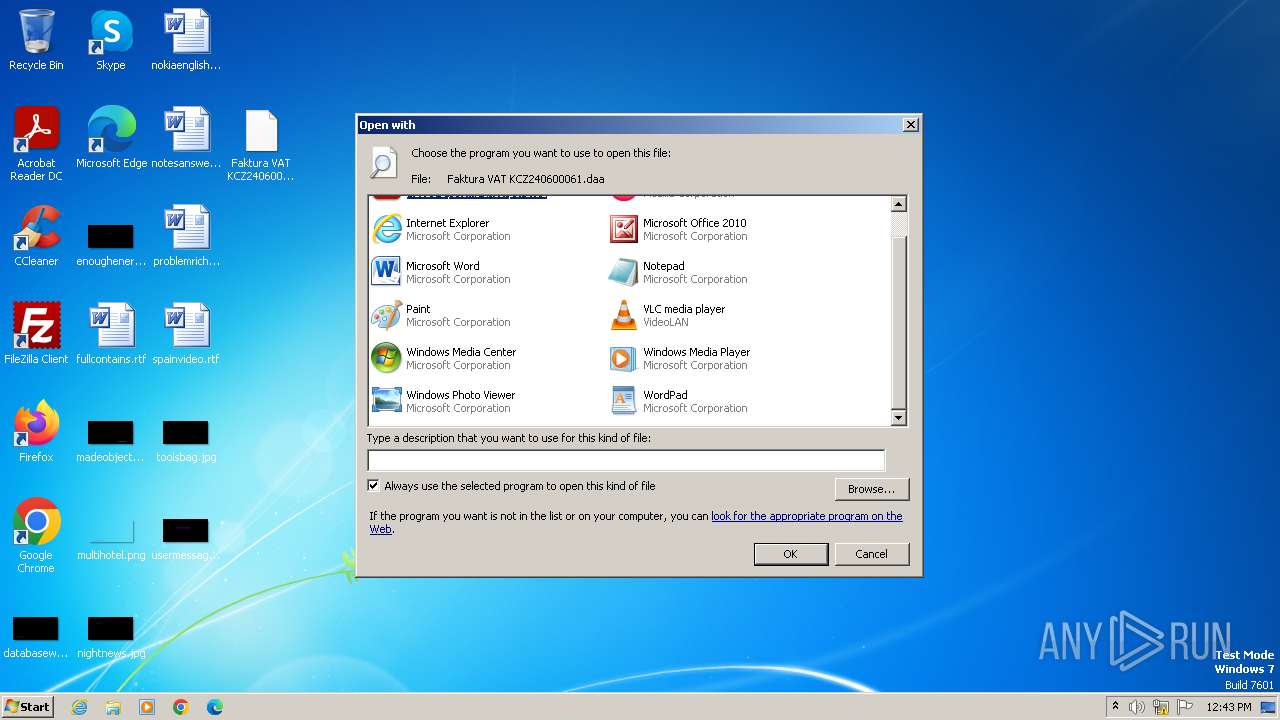Select Microsoft Word program icon

point(386,272)
